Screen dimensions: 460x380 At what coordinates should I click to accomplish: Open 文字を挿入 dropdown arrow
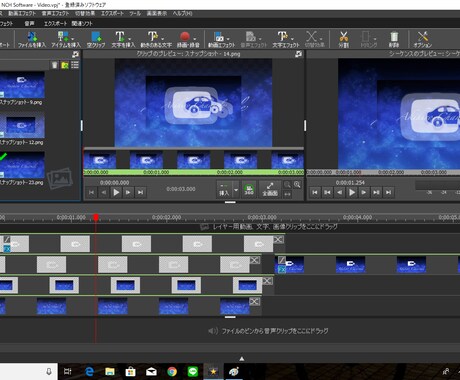(129, 39)
